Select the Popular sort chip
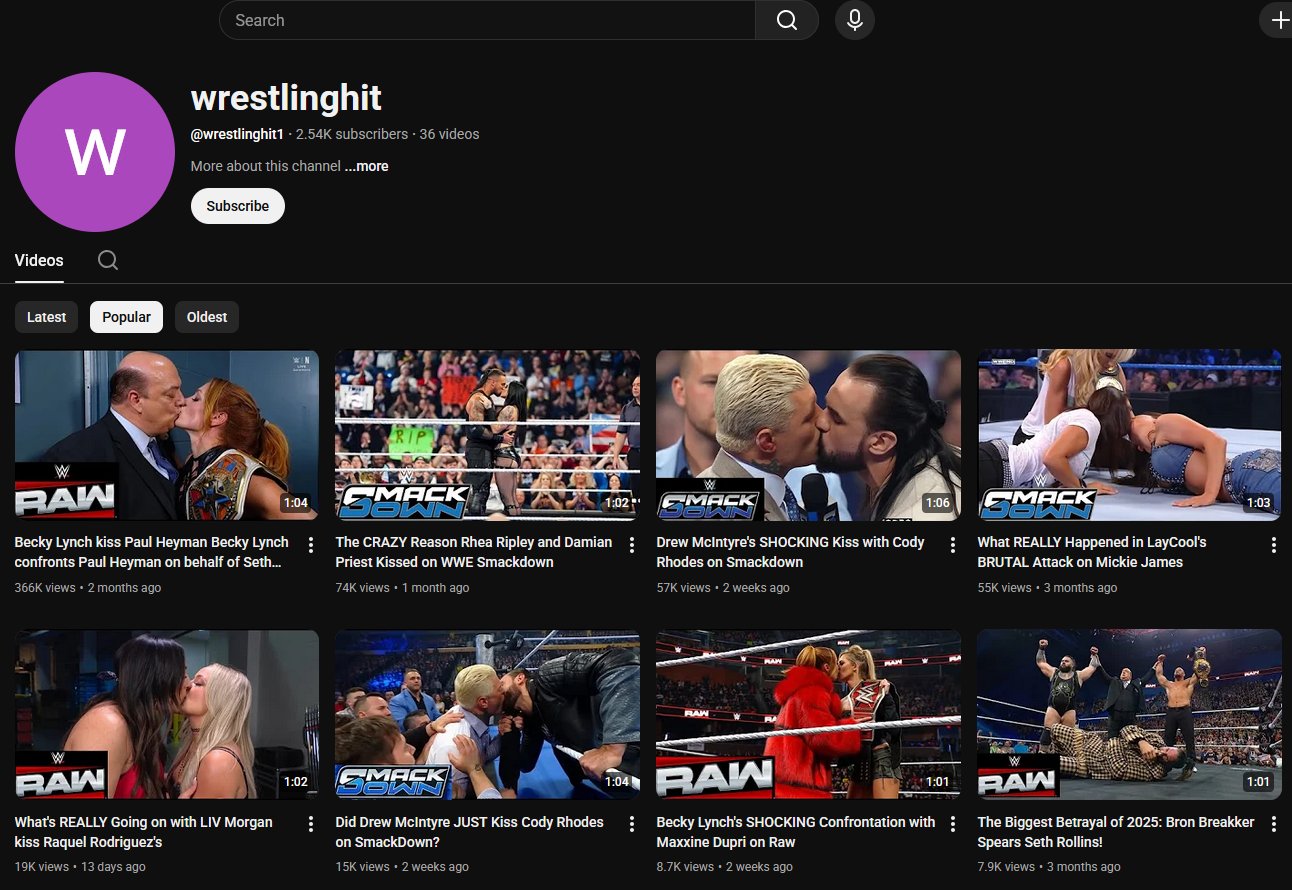 point(127,317)
